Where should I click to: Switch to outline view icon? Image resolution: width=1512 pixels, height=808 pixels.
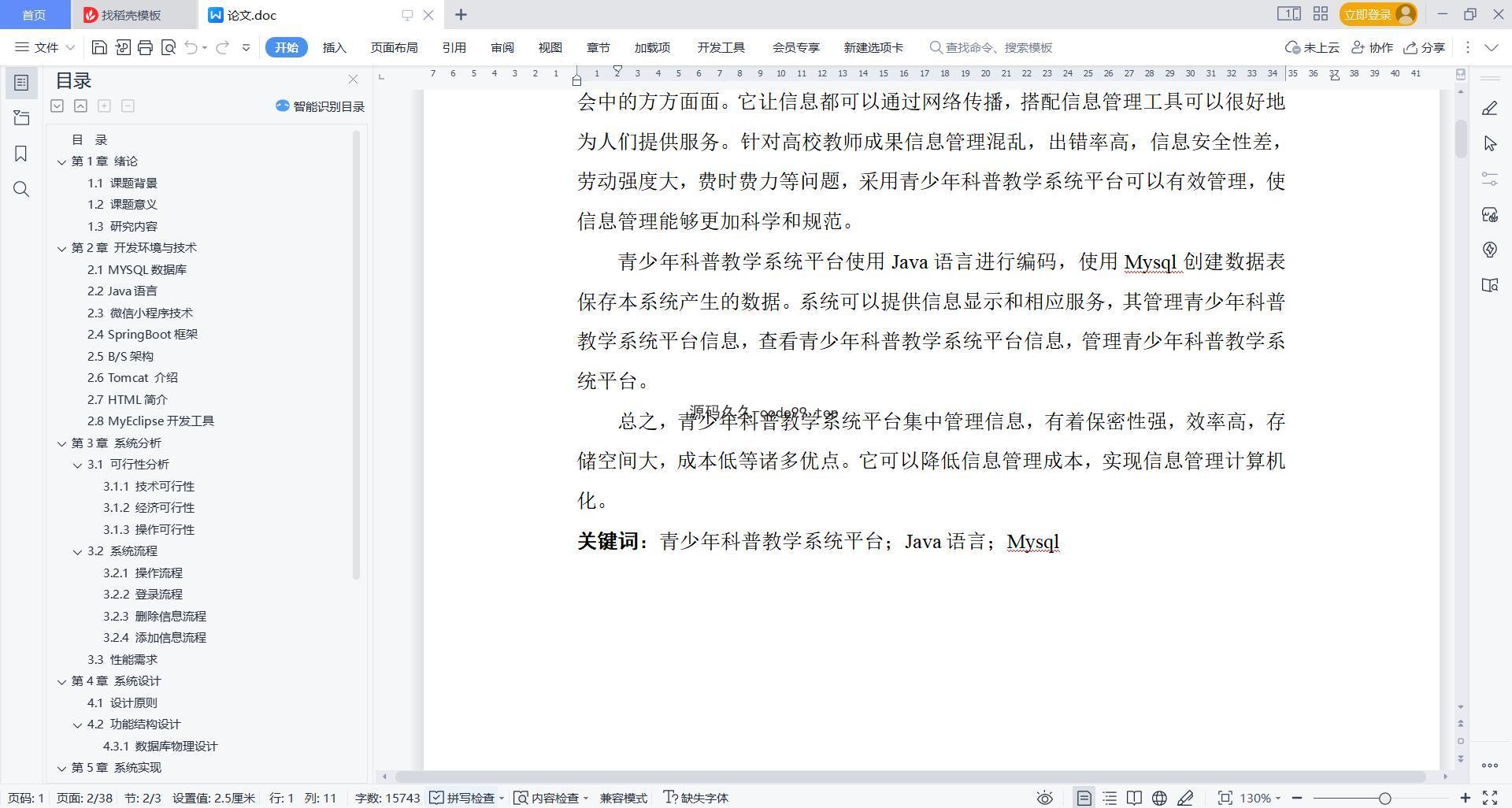(1110, 798)
